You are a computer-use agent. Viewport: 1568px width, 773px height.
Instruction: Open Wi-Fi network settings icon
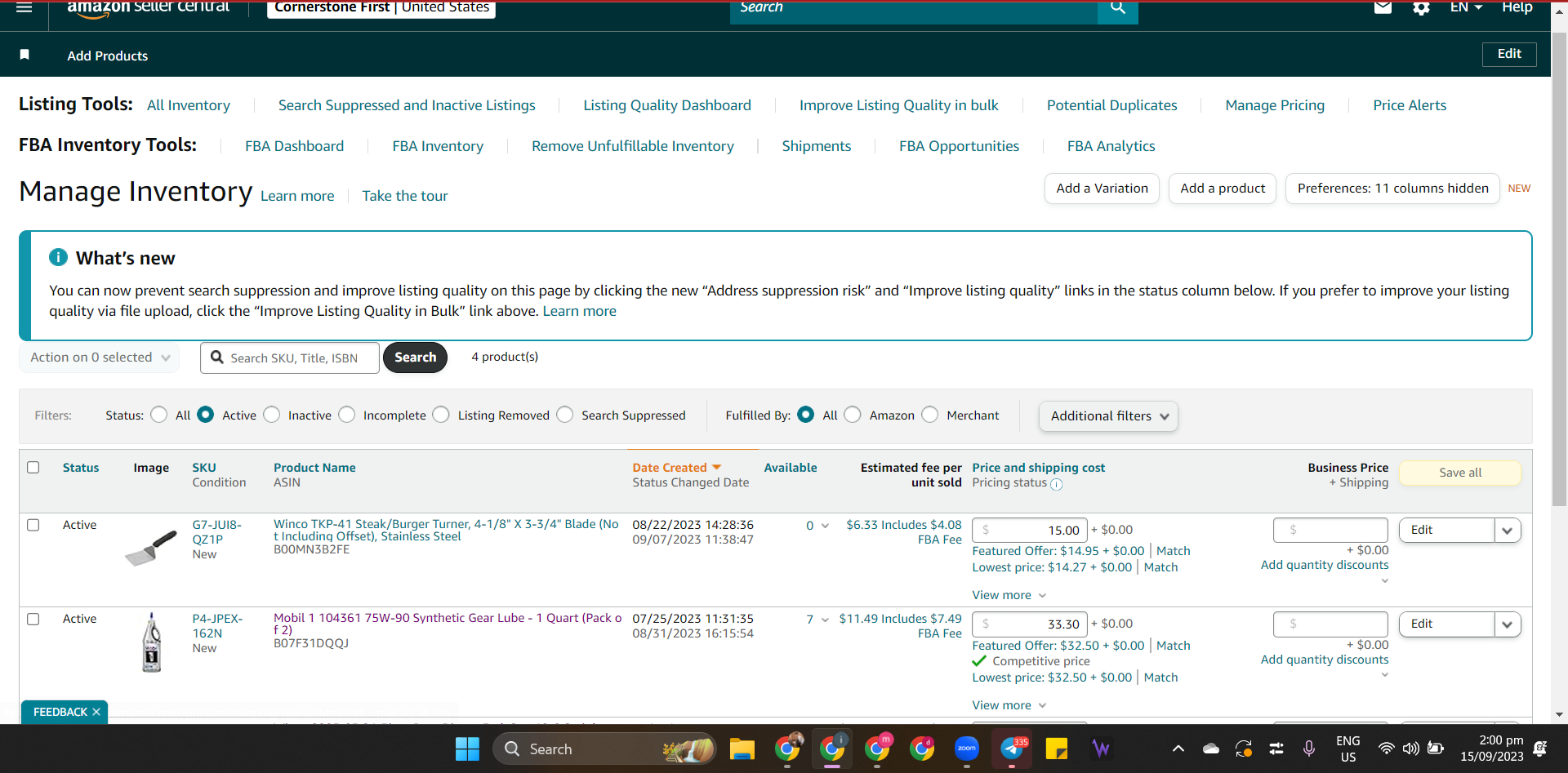tap(1386, 749)
